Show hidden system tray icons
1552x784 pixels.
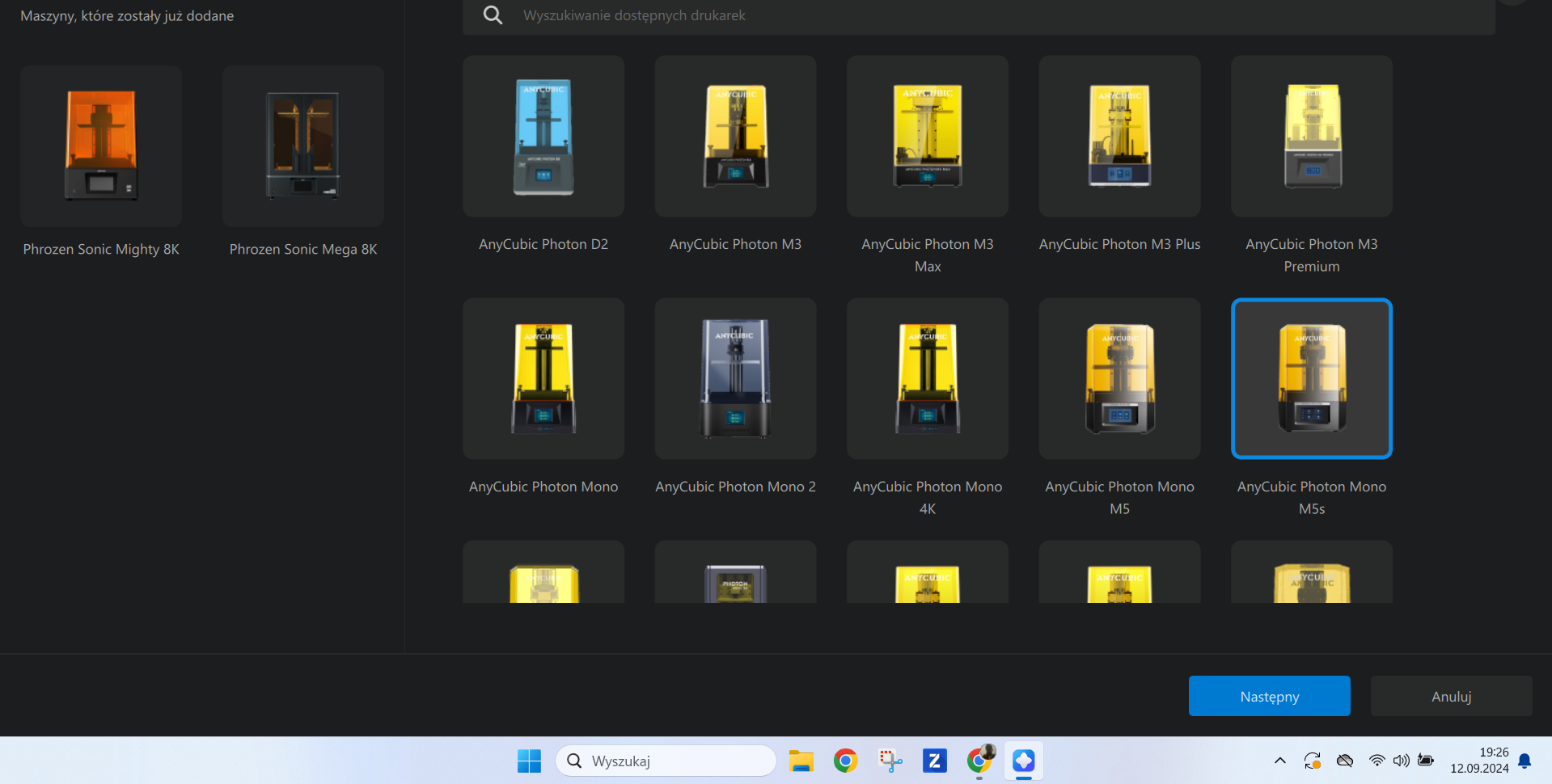click(1280, 761)
